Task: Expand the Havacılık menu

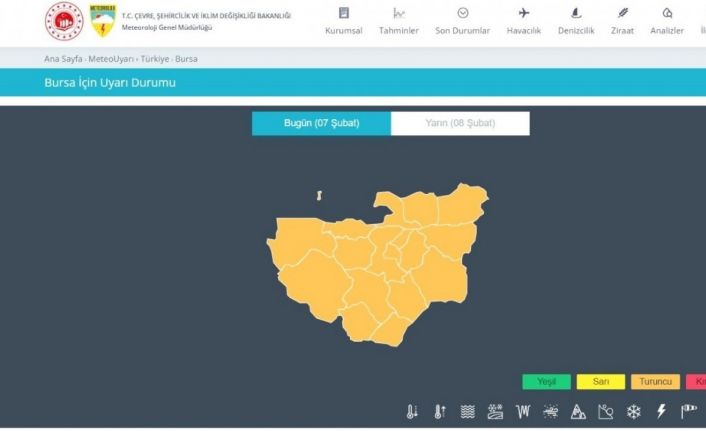Action: click(524, 21)
